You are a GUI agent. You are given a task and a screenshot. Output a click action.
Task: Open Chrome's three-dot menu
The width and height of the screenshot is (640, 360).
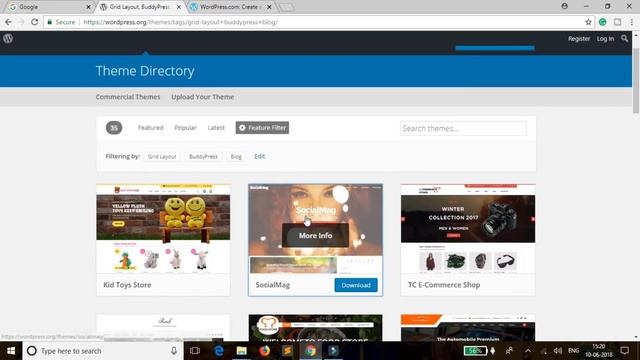631,22
